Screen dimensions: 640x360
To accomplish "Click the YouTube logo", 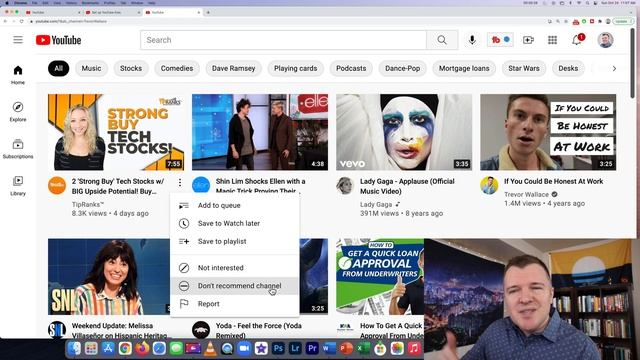I will click(x=58, y=40).
